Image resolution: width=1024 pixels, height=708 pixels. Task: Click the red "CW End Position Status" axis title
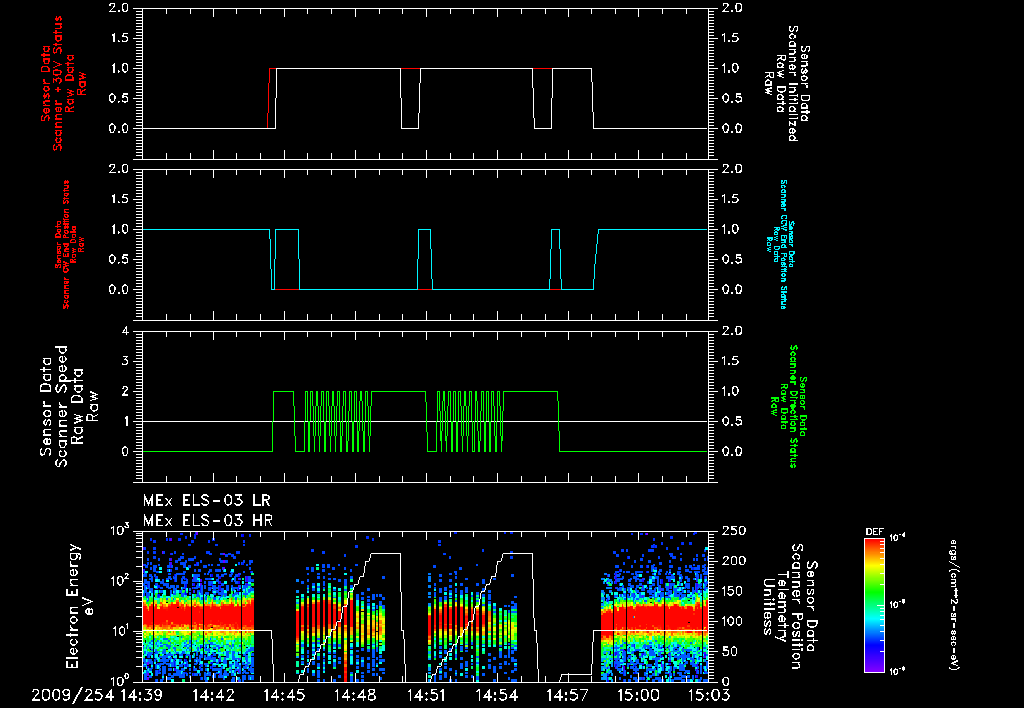pyautogui.click(x=65, y=245)
